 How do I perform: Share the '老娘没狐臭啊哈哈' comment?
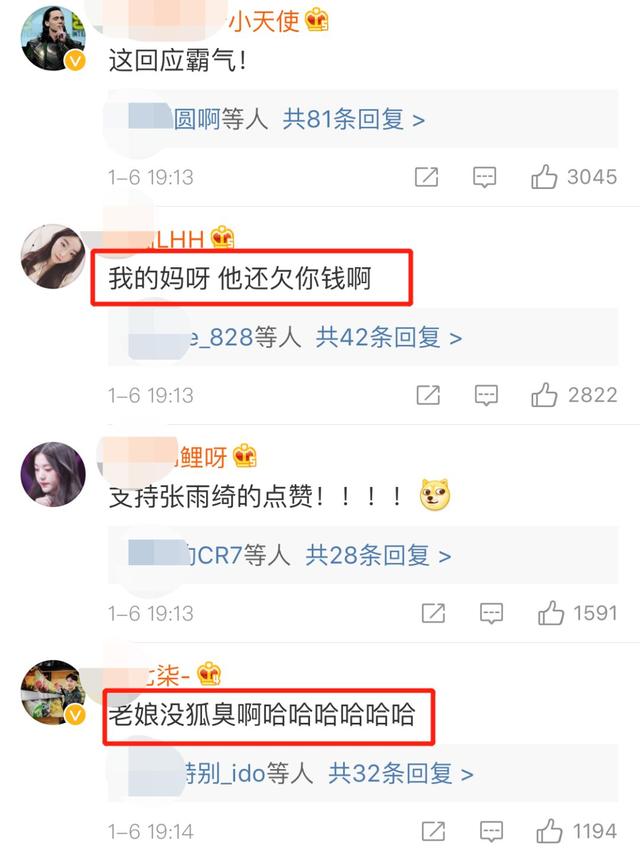(x=433, y=831)
